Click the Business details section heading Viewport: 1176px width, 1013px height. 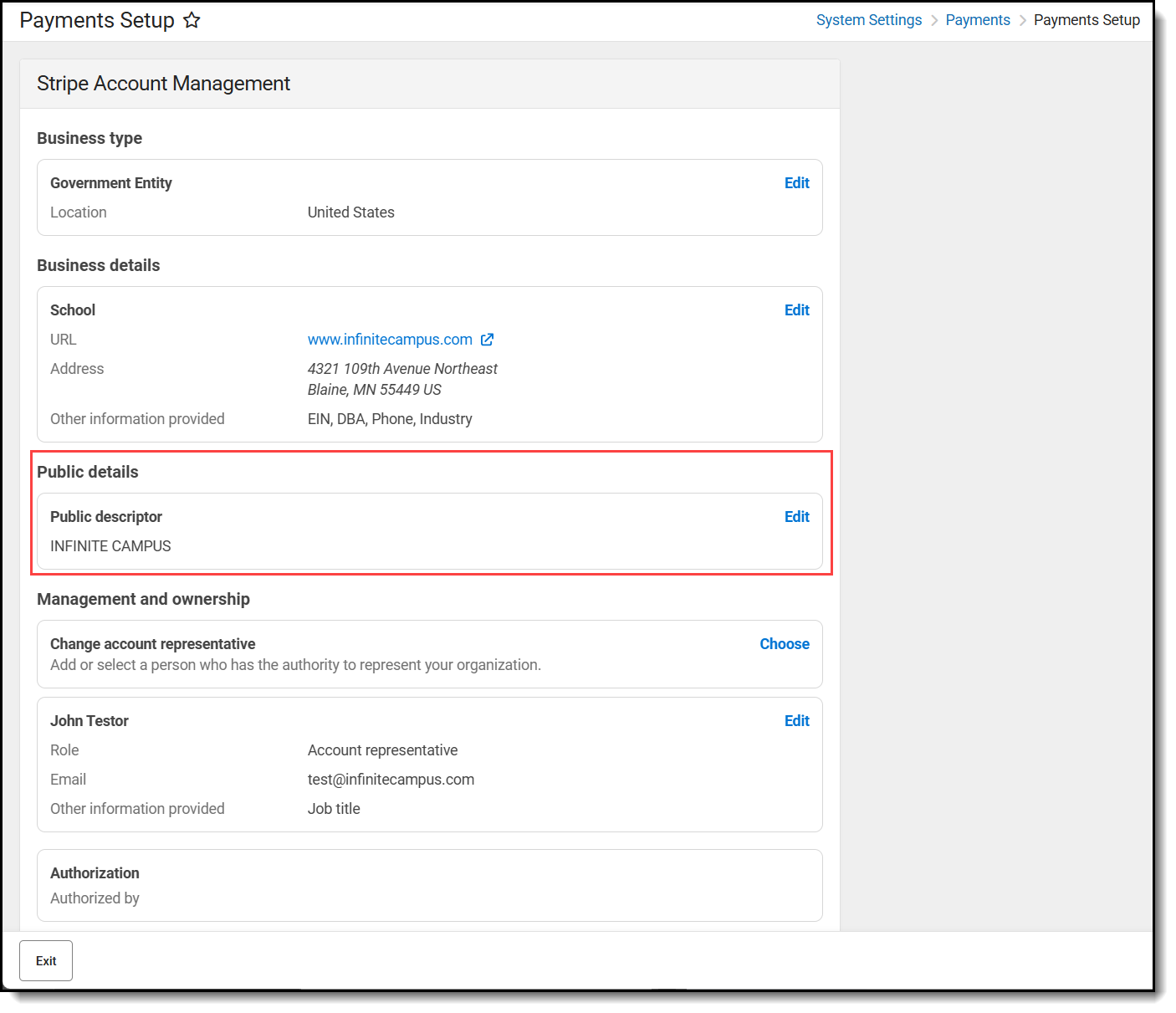[99, 265]
